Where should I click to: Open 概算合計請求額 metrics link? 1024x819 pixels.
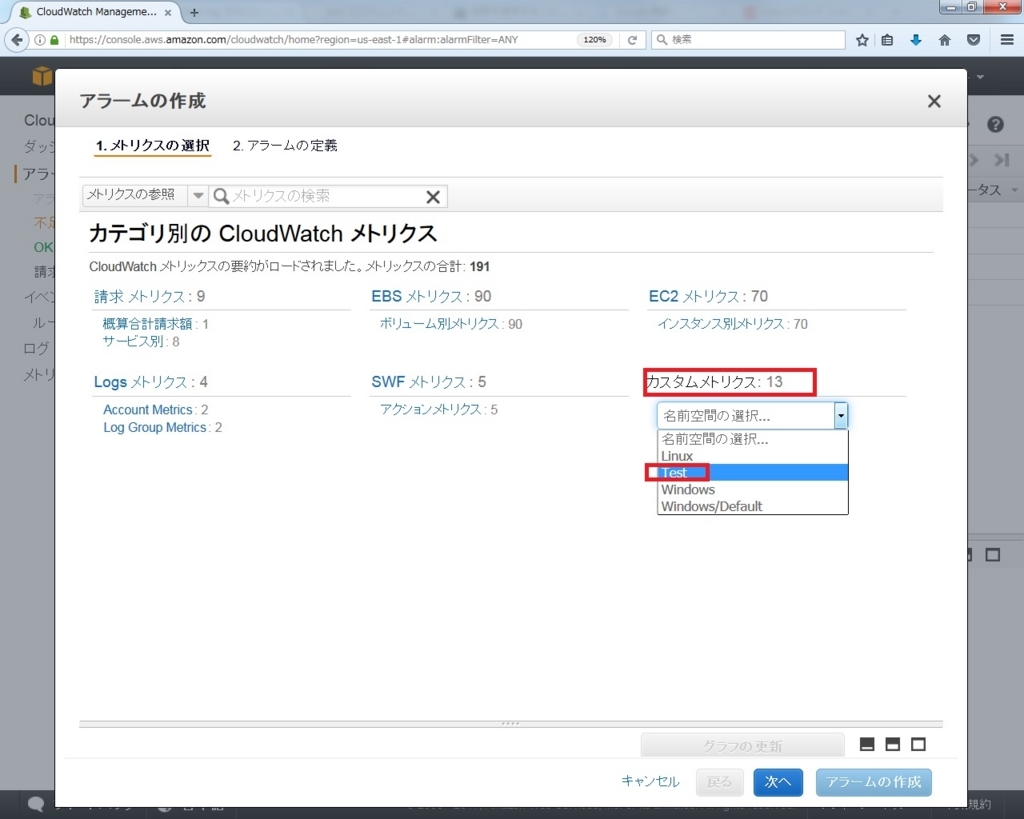click(148, 324)
